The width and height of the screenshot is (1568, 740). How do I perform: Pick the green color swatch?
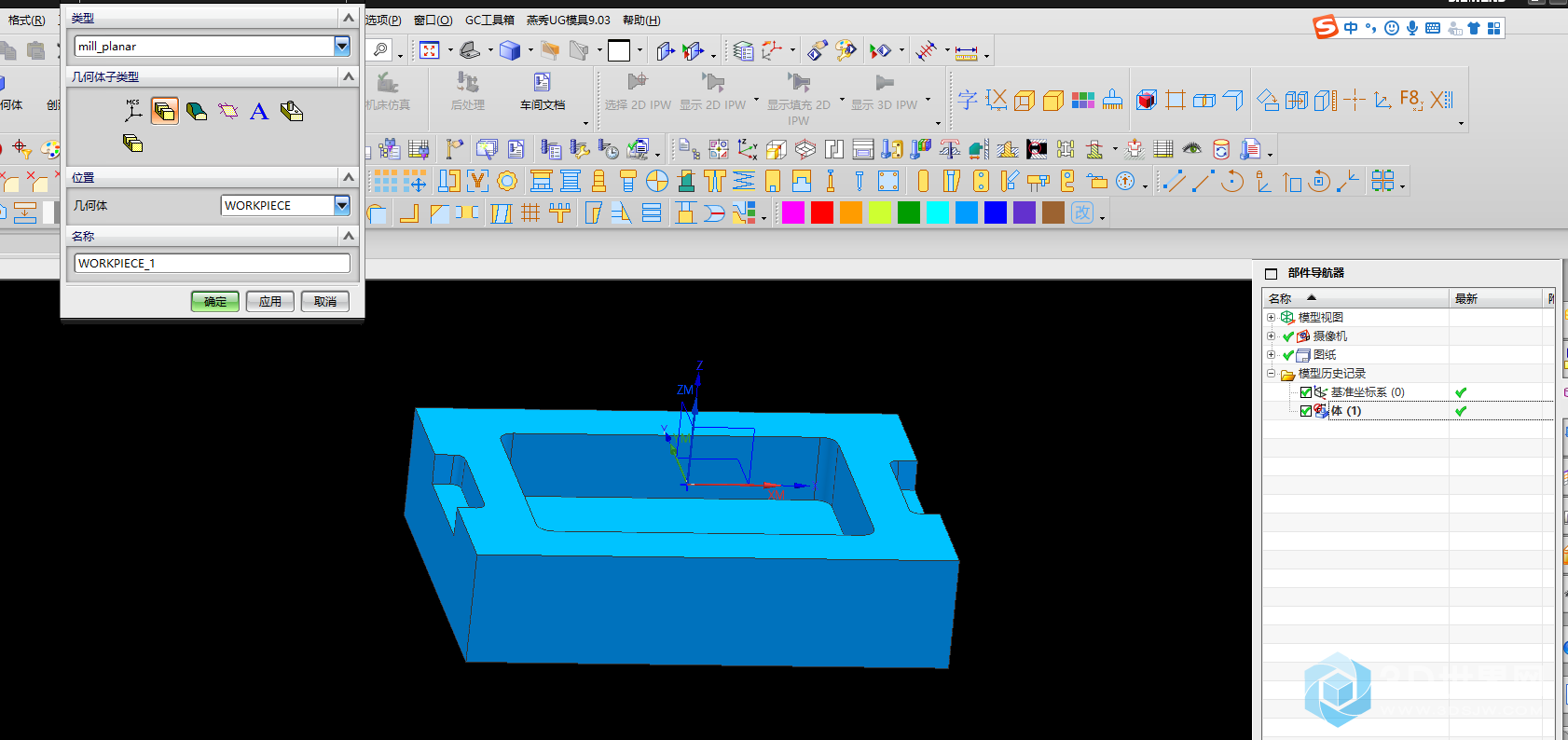click(x=909, y=212)
